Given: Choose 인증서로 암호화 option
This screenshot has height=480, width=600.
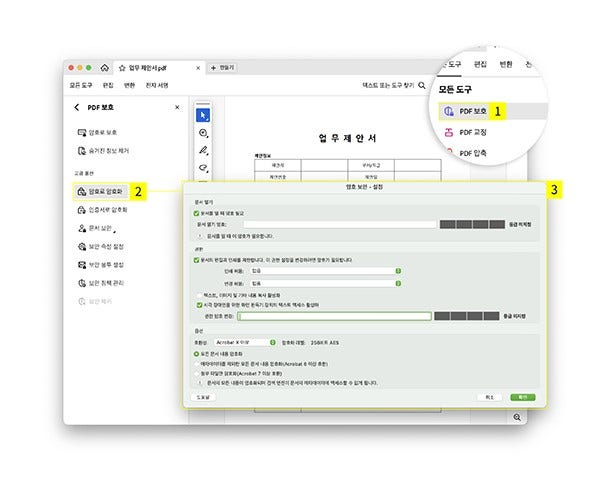Looking at the screenshot, I should pos(102,210).
